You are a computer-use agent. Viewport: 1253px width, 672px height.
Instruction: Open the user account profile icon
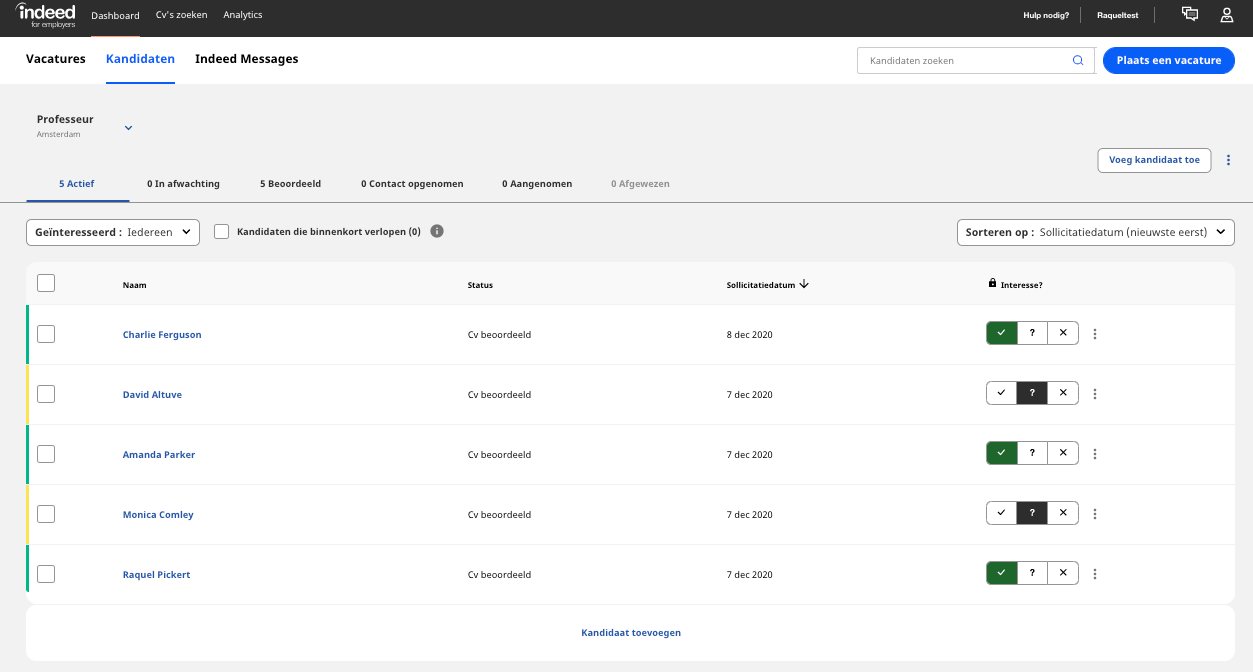coord(1227,15)
